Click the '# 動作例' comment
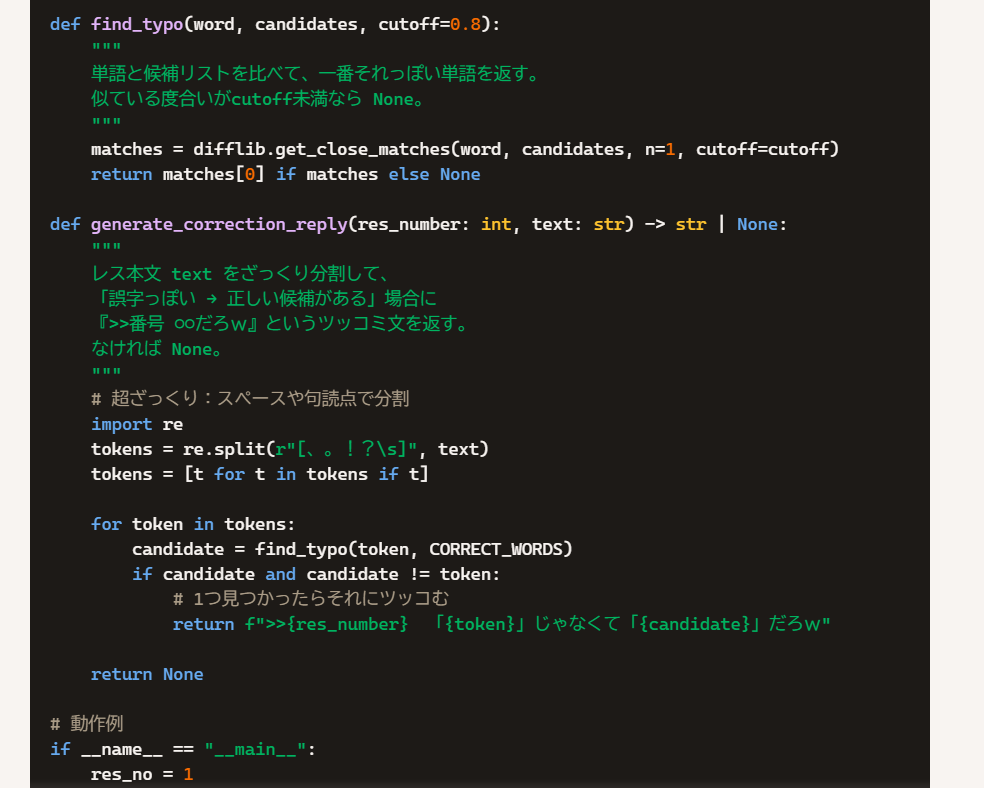Screen dimensions: 984x788 coord(87,723)
